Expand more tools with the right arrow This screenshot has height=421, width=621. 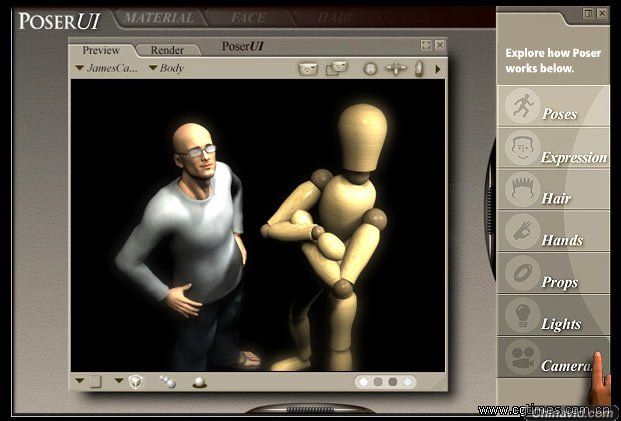point(438,69)
